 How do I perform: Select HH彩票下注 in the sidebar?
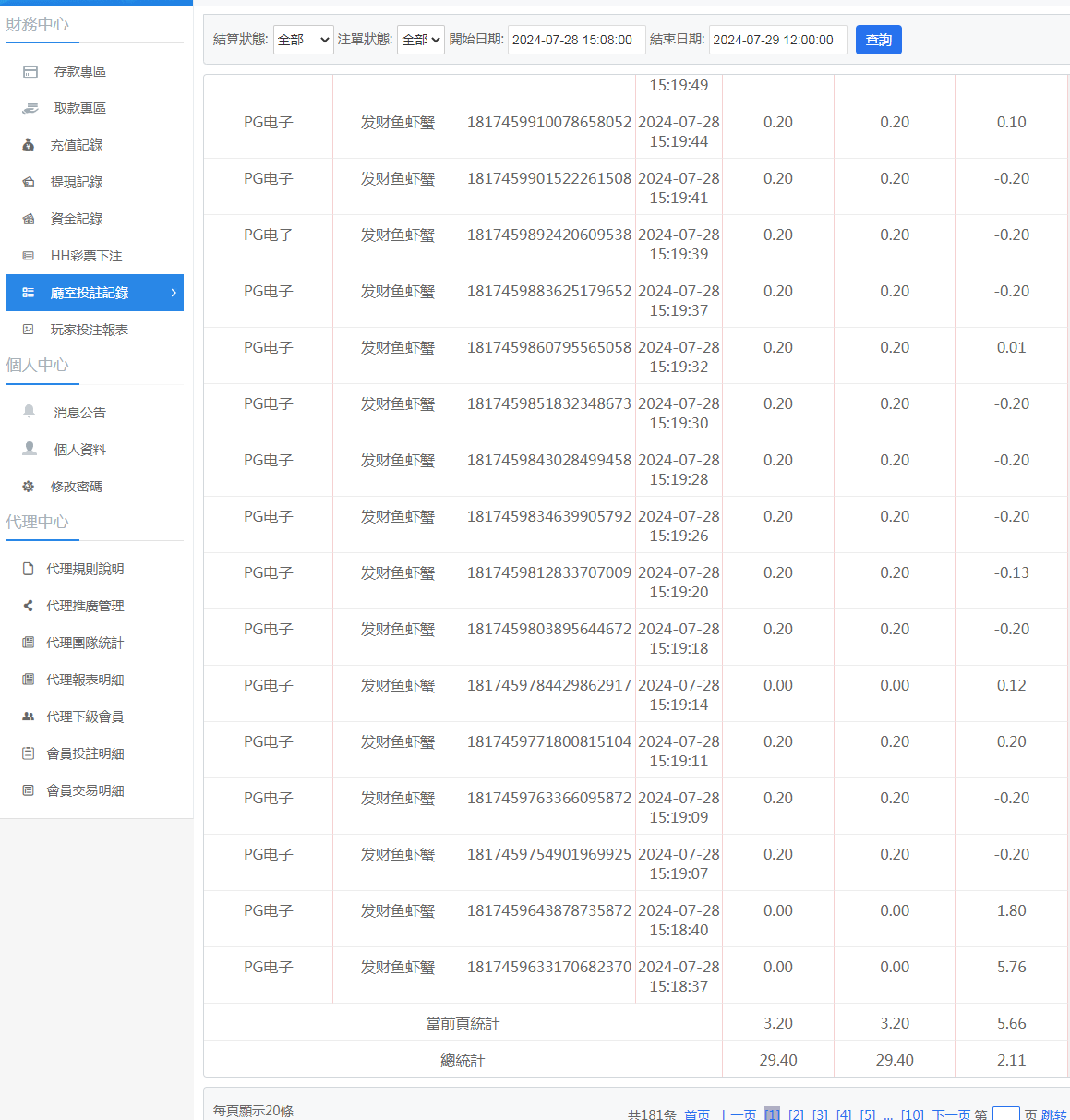pyautogui.click(x=86, y=256)
